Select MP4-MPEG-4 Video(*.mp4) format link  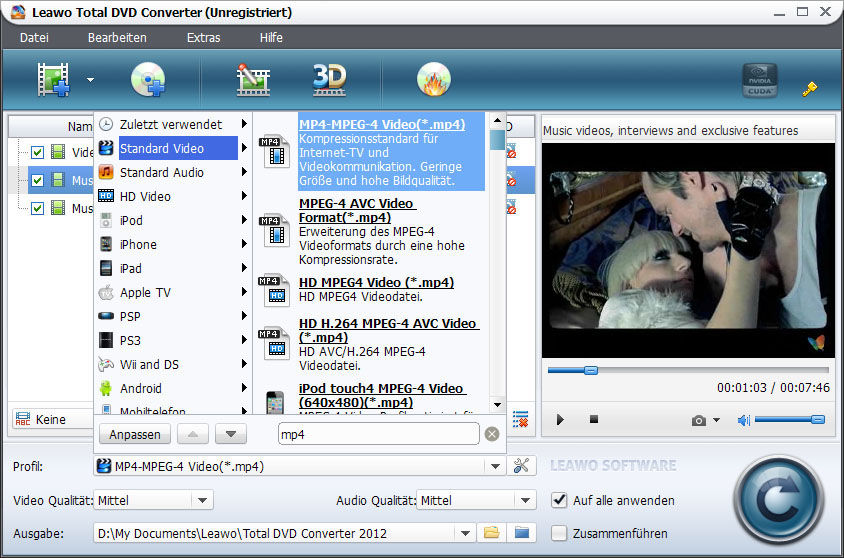tap(382, 124)
